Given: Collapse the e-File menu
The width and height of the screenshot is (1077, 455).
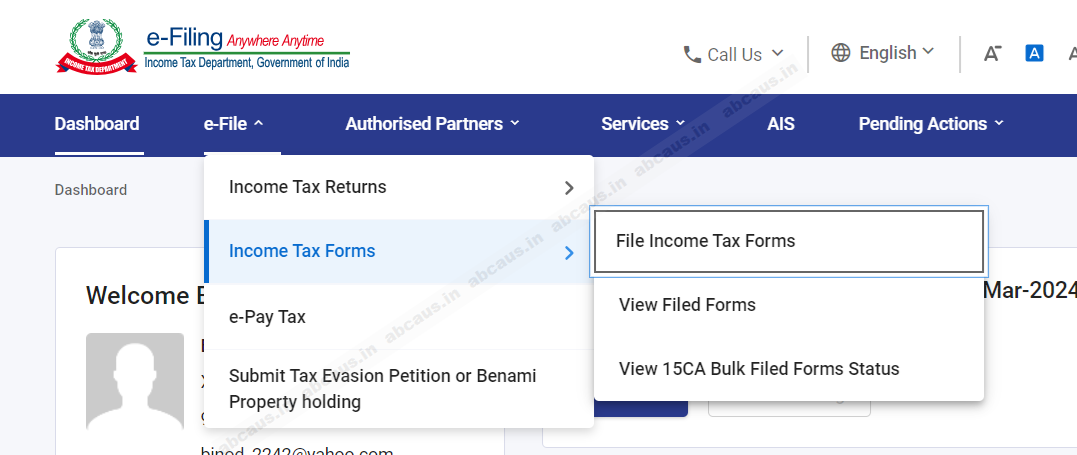Looking at the screenshot, I should pyautogui.click(x=233, y=124).
